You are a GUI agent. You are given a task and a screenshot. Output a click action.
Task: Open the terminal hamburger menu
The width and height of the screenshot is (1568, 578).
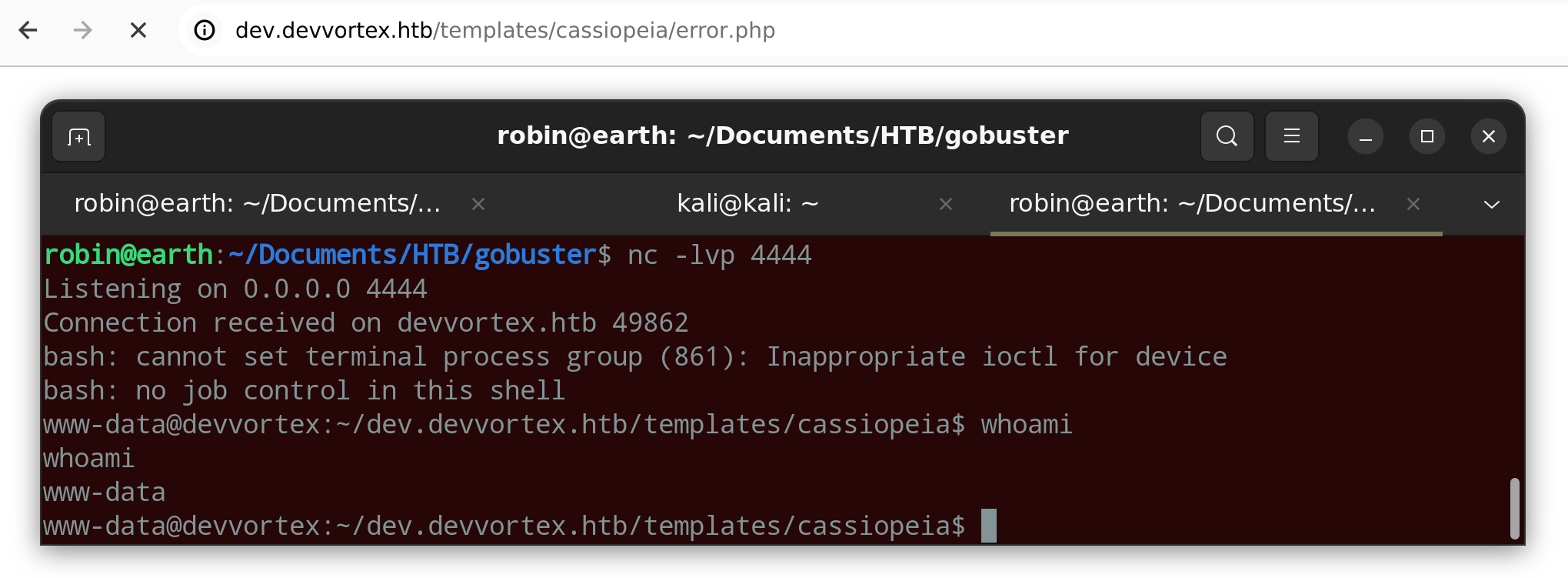[1291, 136]
